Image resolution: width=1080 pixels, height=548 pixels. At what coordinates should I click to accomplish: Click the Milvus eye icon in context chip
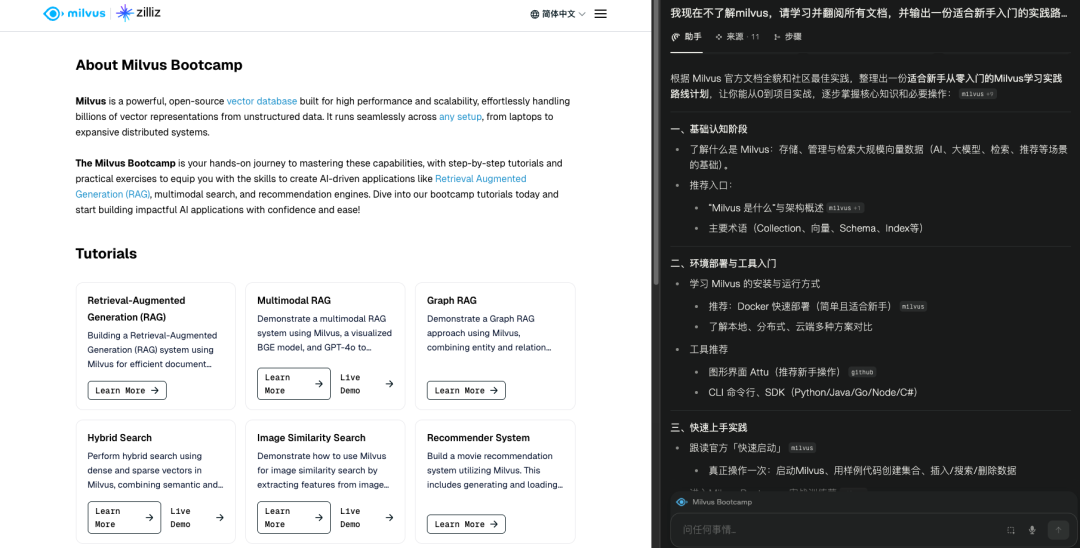pos(681,503)
